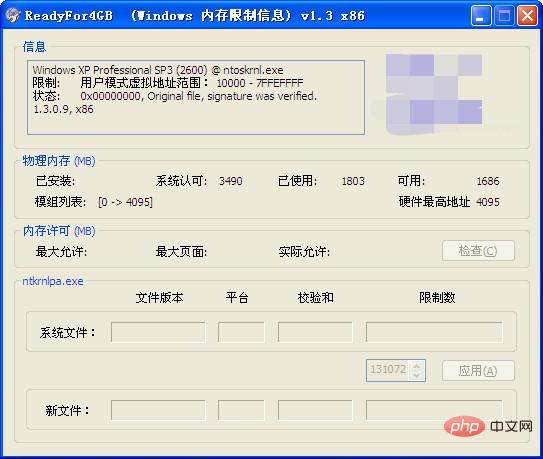543x459 pixels.
Task: Maximize the ReadyFor4GB window
Action: 504,16
